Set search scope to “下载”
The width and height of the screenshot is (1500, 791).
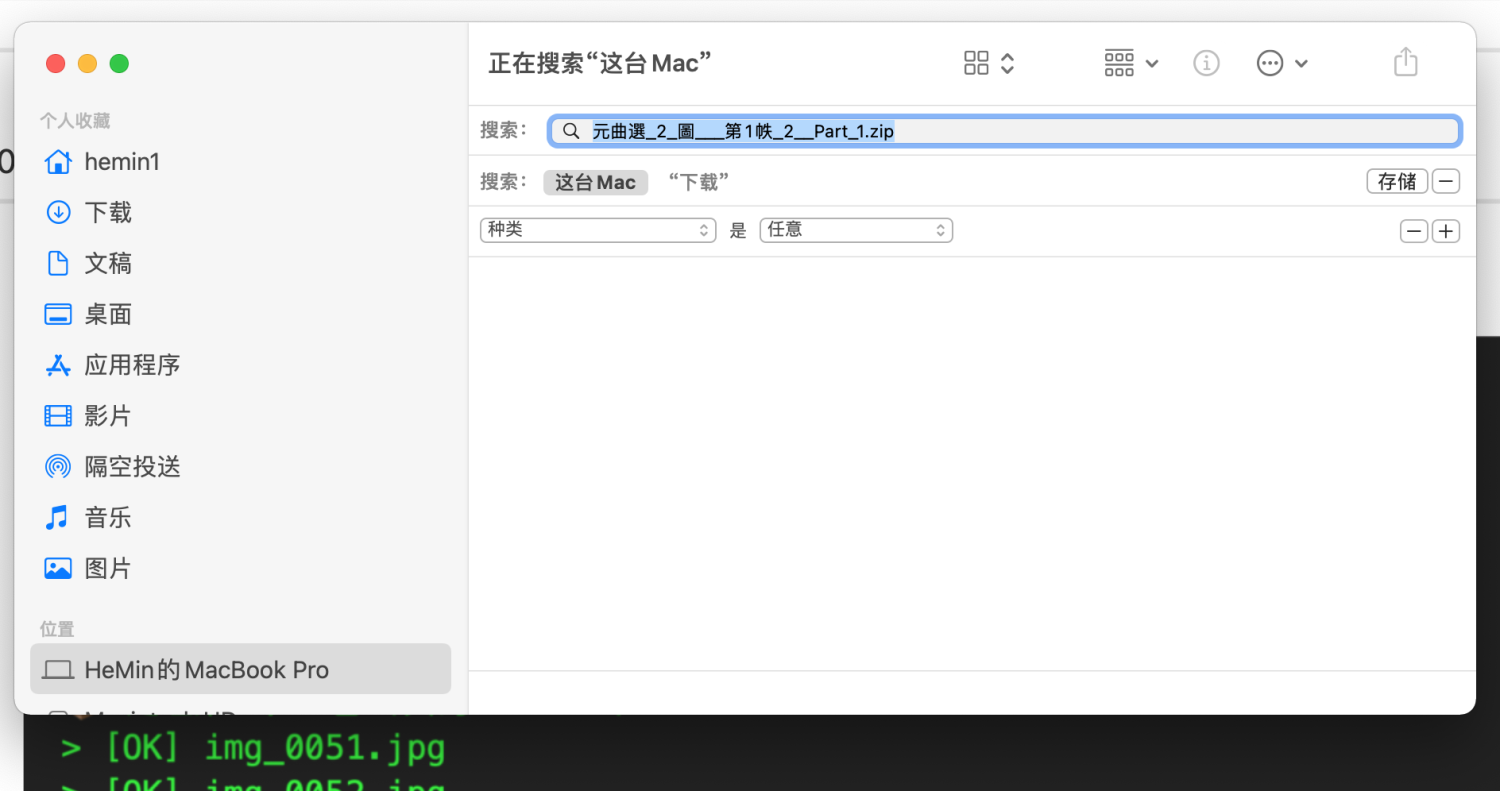[x=698, y=182]
